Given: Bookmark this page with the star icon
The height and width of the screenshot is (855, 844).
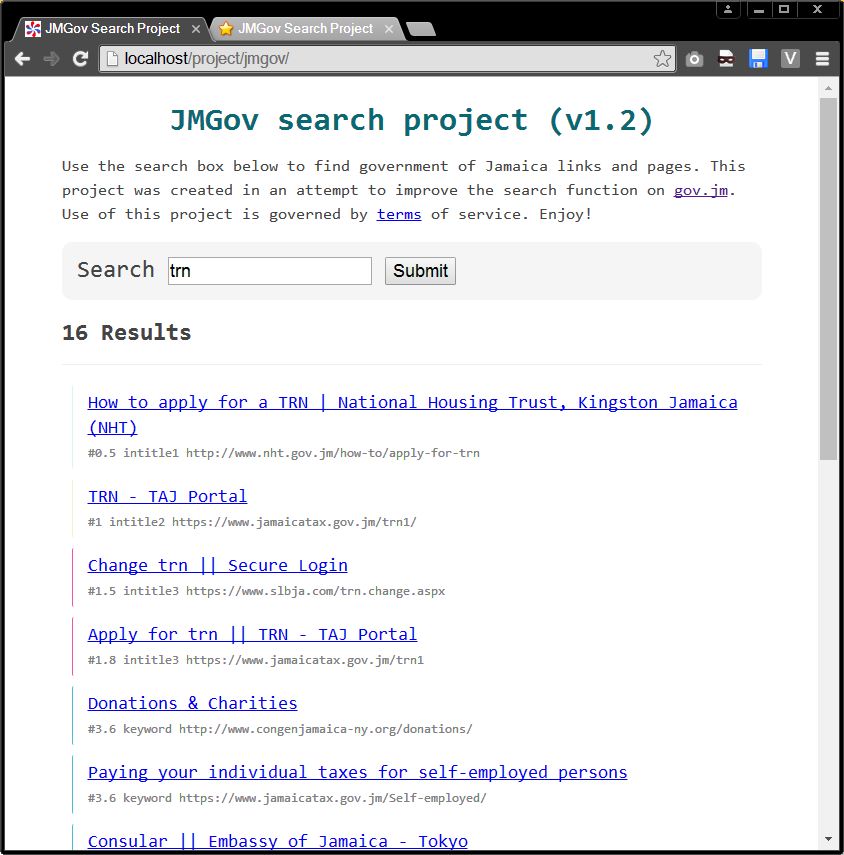Looking at the screenshot, I should [662, 58].
